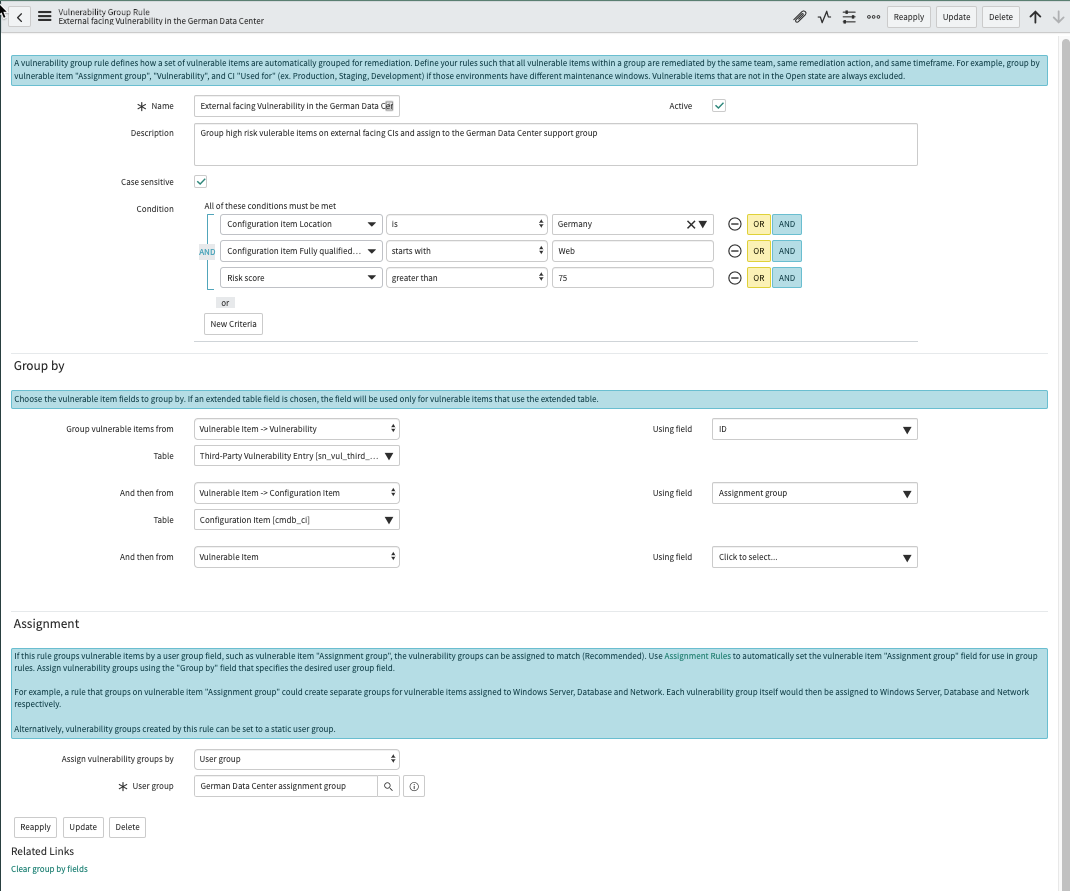The height and width of the screenshot is (891, 1070).
Task: Open the form context menu (hamburger icon)
Action: click(44, 16)
